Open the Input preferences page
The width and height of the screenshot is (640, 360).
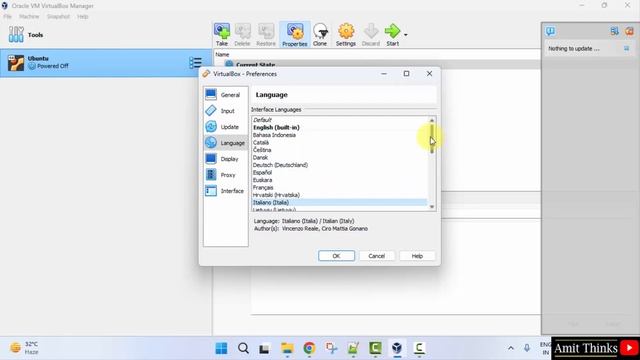click(226, 111)
